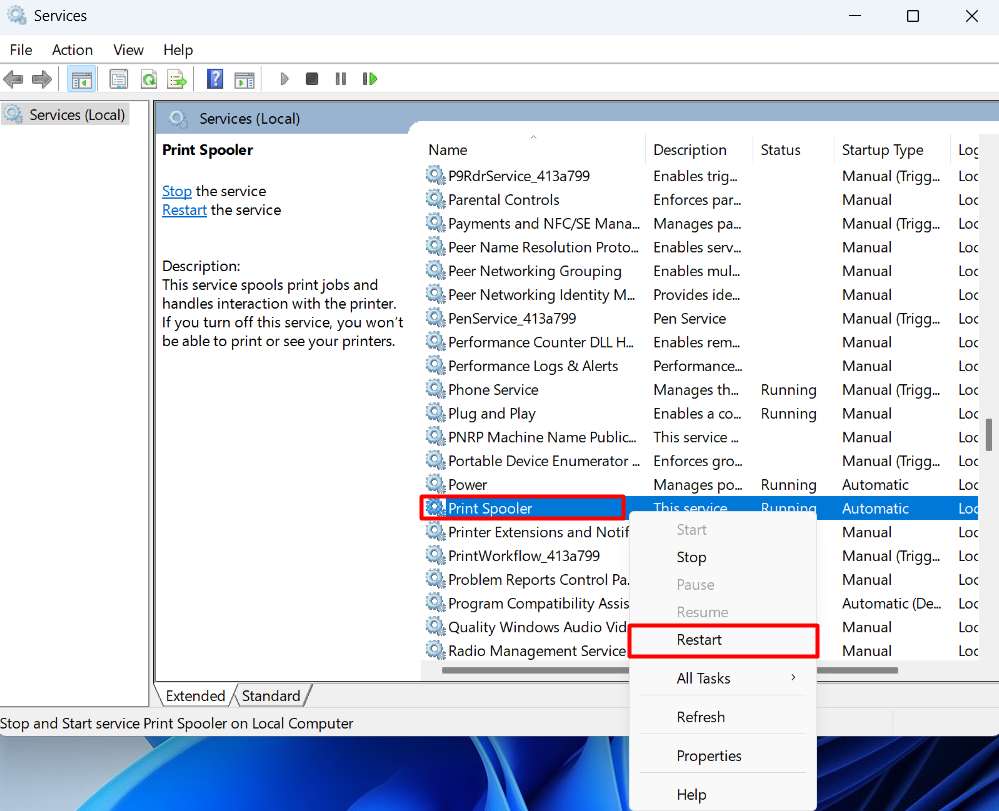The width and height of the screenshot is (999, 811).
Task: Click the Start Service play icon
Action: tap(284, 79)
